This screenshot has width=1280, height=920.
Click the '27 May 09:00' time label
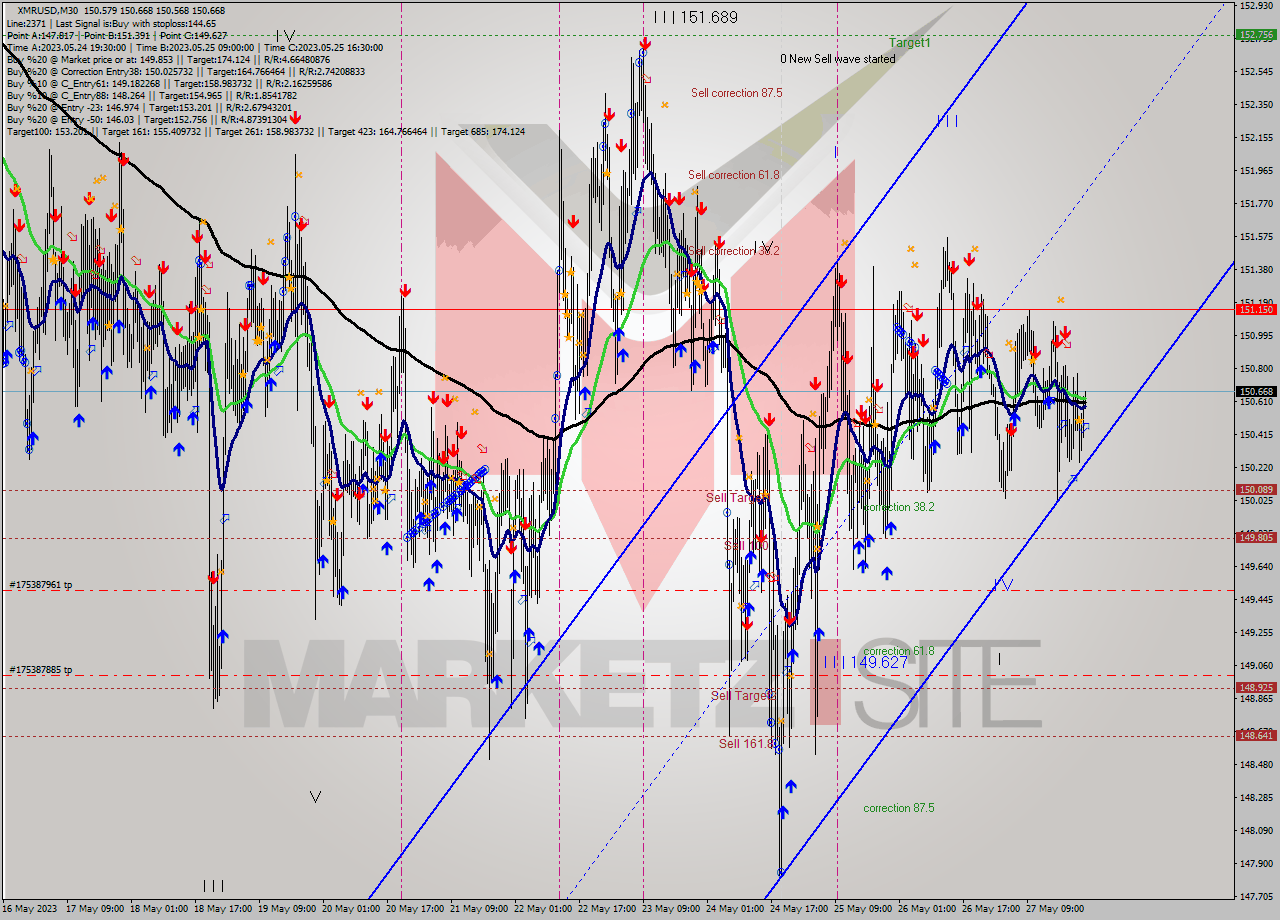[1055, 909]
